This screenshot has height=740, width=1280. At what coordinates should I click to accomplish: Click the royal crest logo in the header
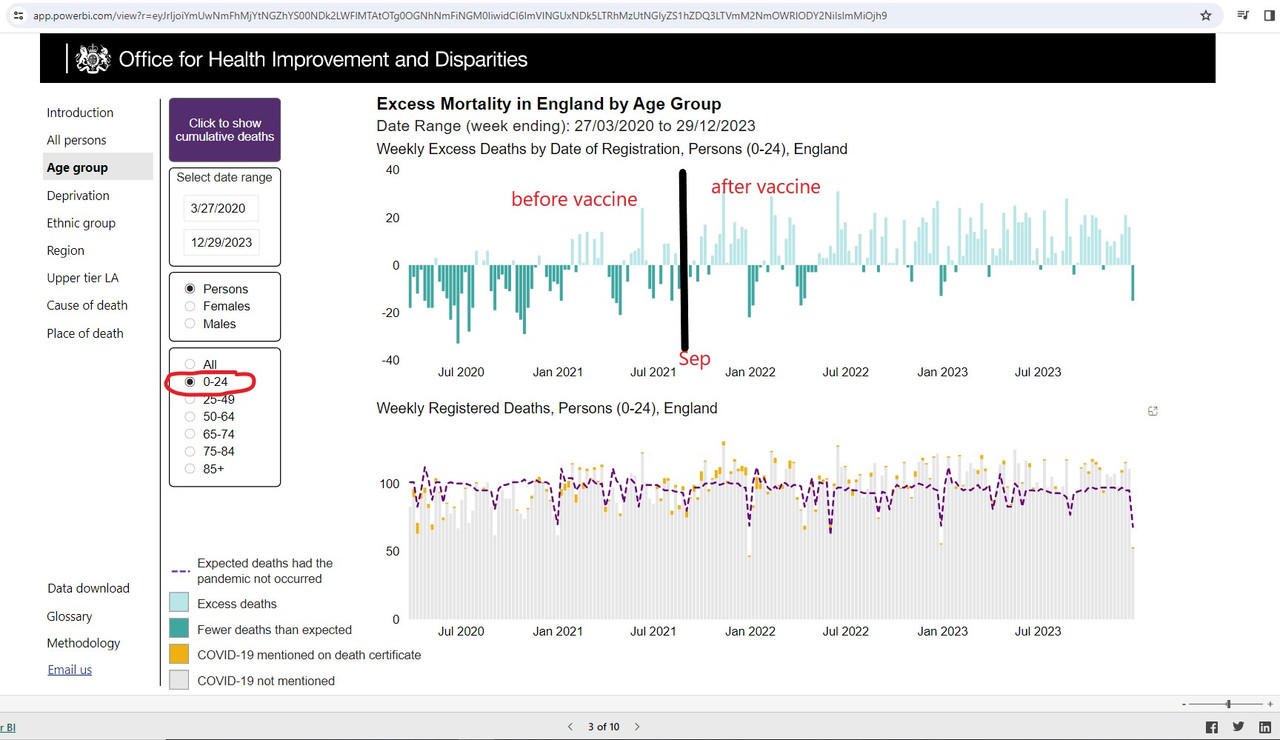tap(93, 59)
